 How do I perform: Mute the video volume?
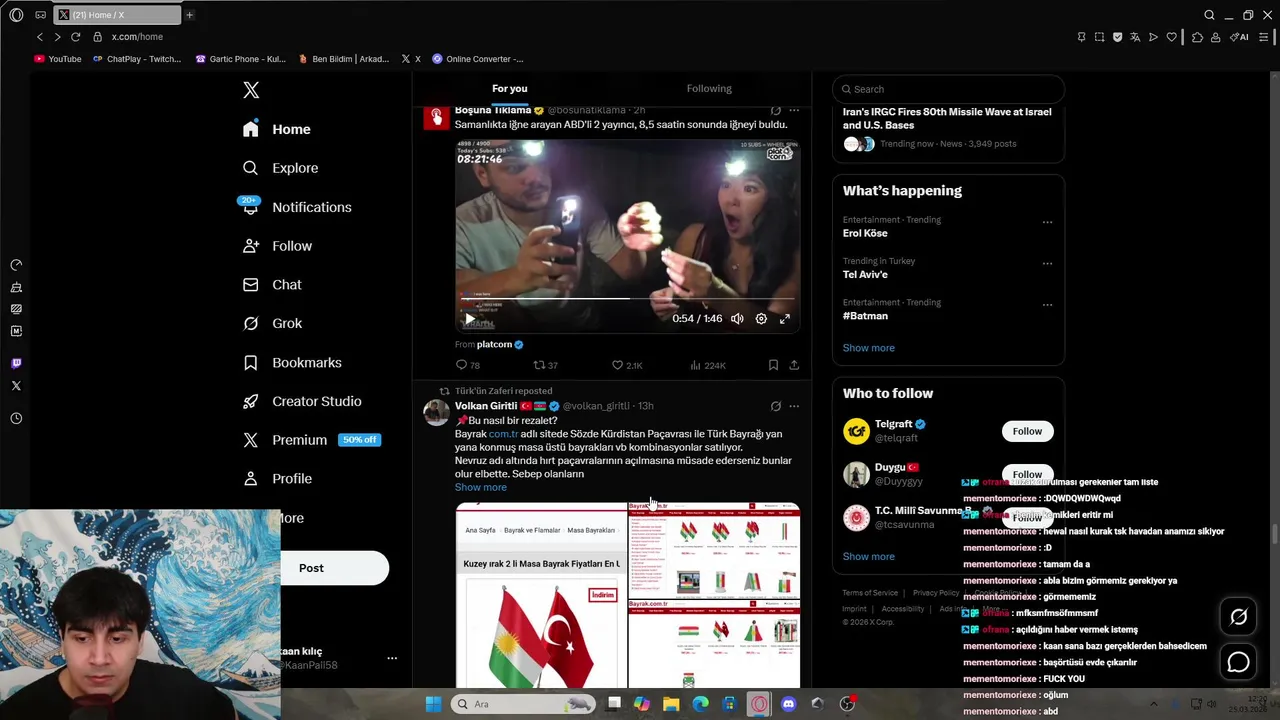[x=737, y=319]
